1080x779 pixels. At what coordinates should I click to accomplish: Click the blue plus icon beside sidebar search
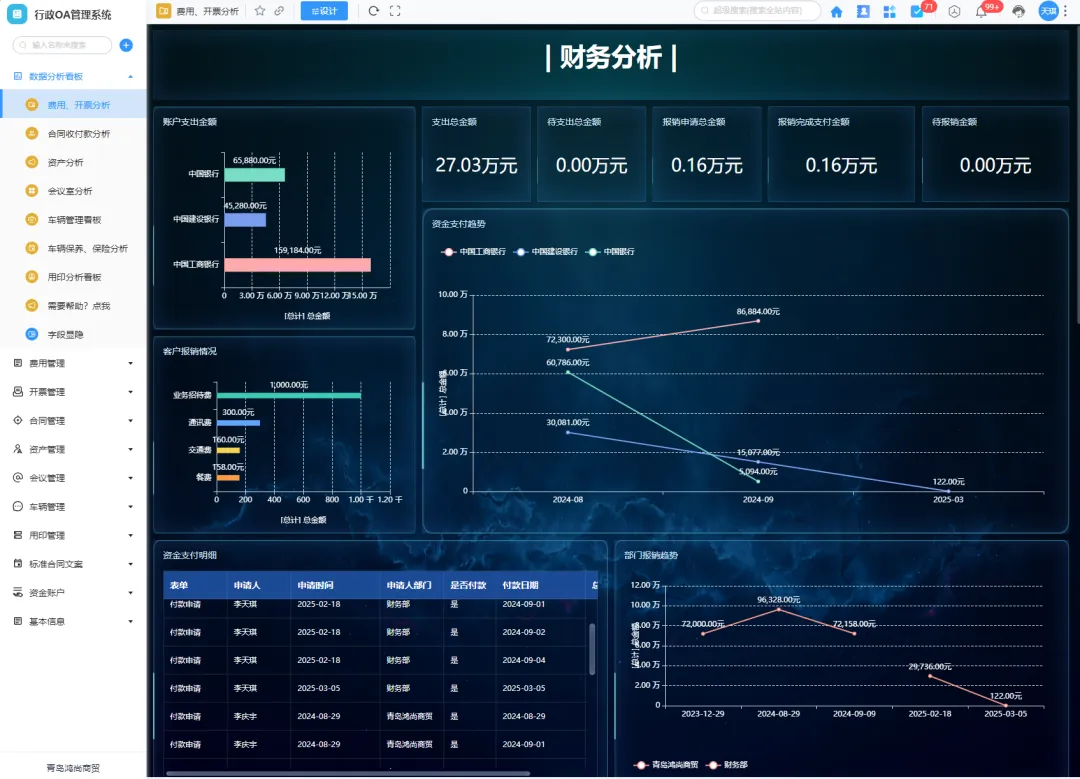[x=126, y=45]
